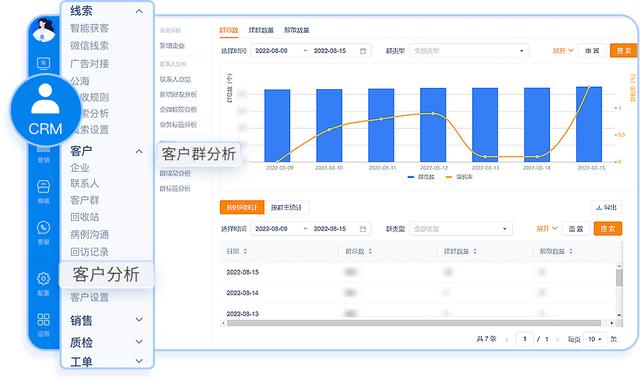640x381 pixels.
Task: Expand the 工单 menu section
Action: (139, 361)
